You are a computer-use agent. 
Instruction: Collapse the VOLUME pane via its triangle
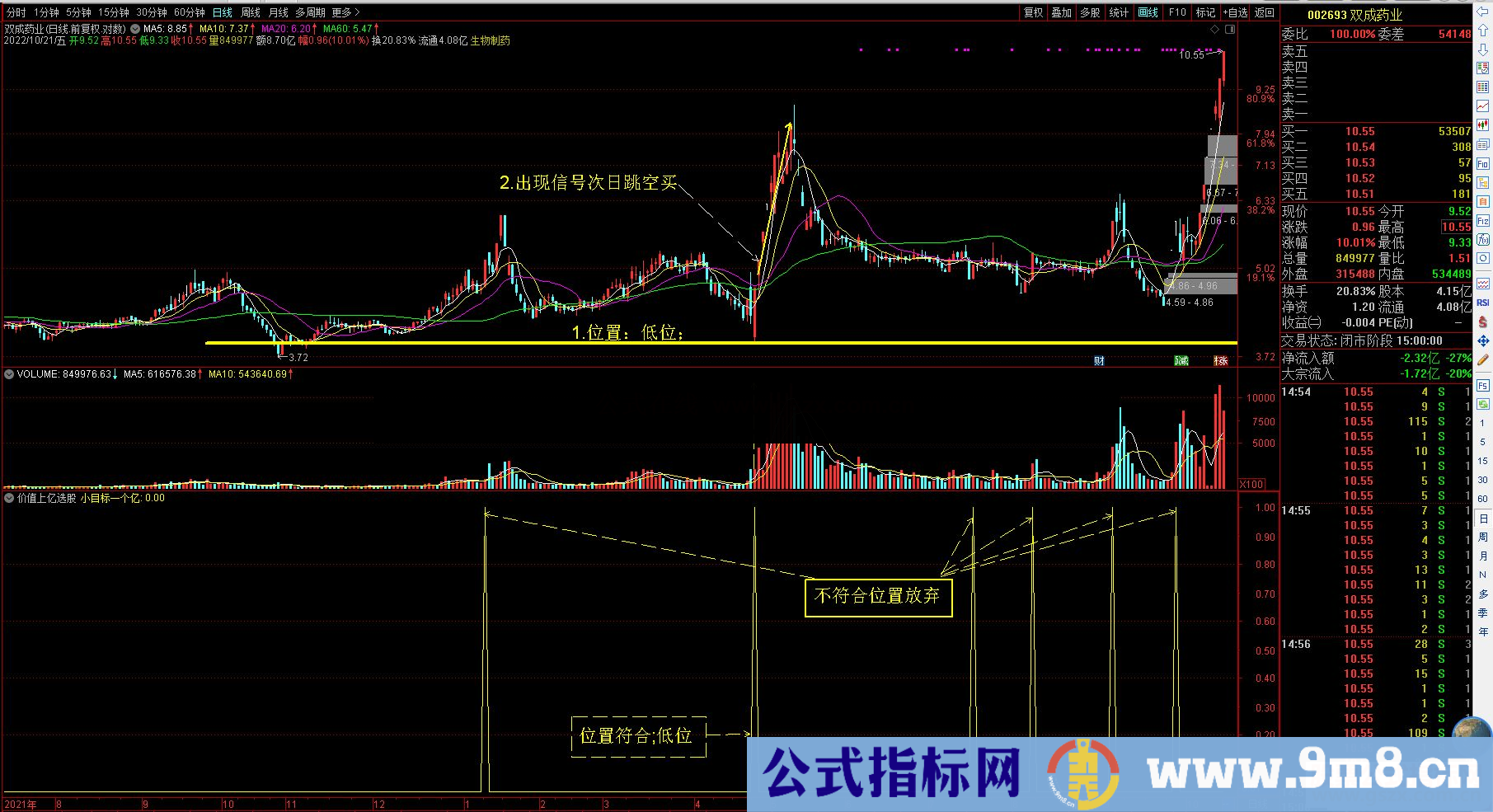pyautogui.click(x=9, y=374)
